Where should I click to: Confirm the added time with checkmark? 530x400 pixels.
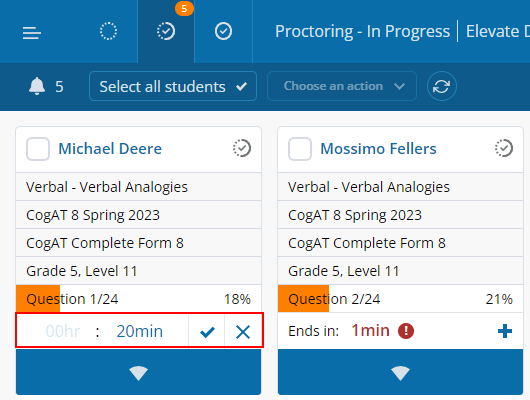(x=207, y=331)
